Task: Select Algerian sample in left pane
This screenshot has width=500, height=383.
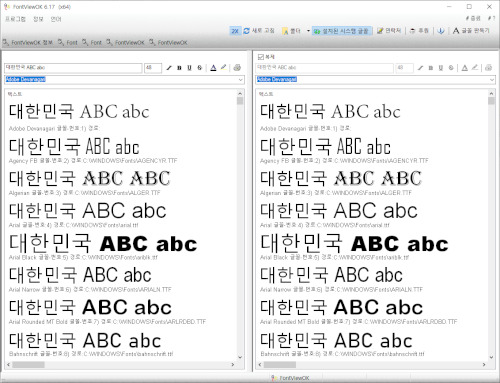Action: pyautogui.click(x=89, y=178)
